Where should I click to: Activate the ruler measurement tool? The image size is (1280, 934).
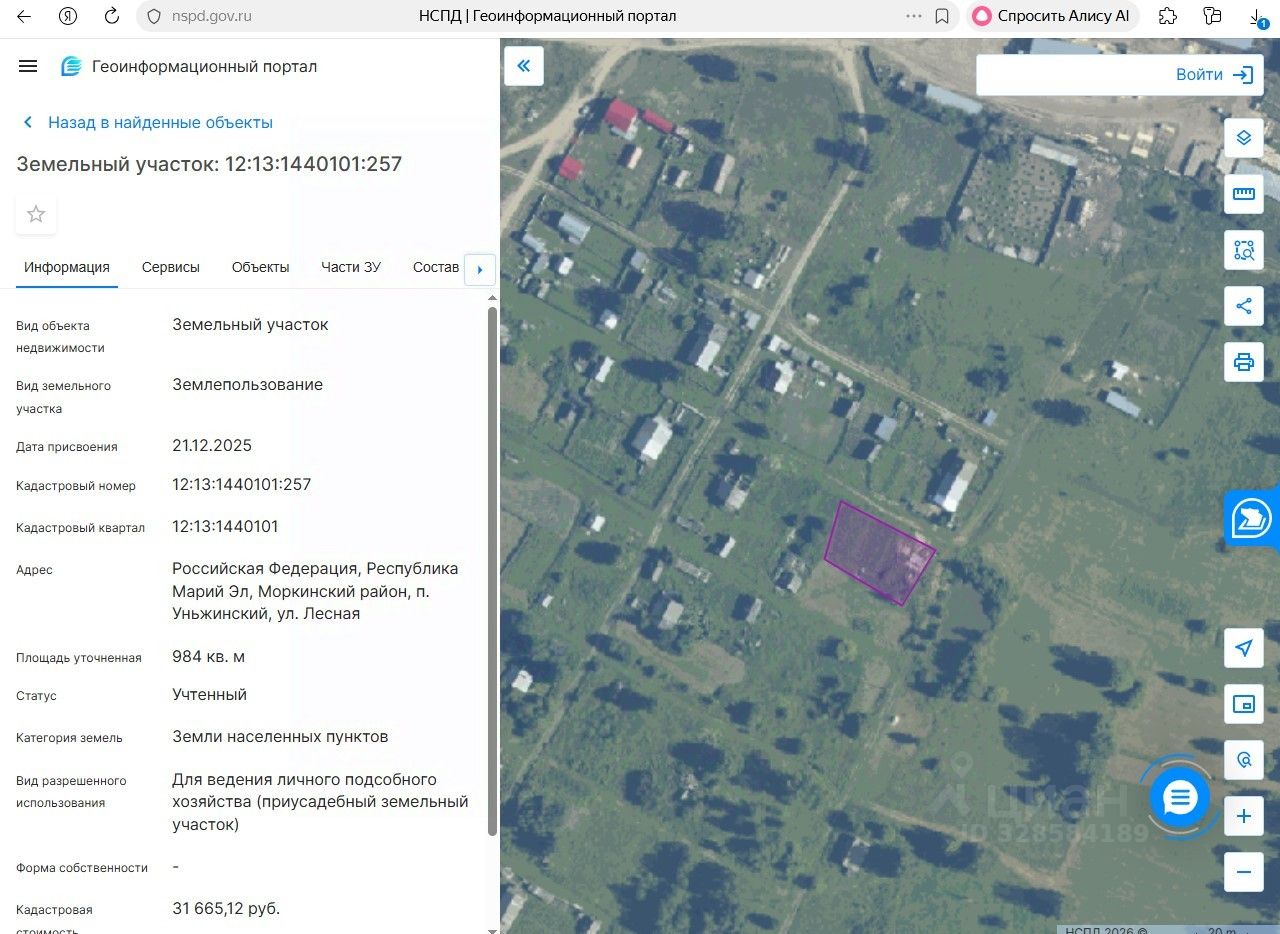1244,194
